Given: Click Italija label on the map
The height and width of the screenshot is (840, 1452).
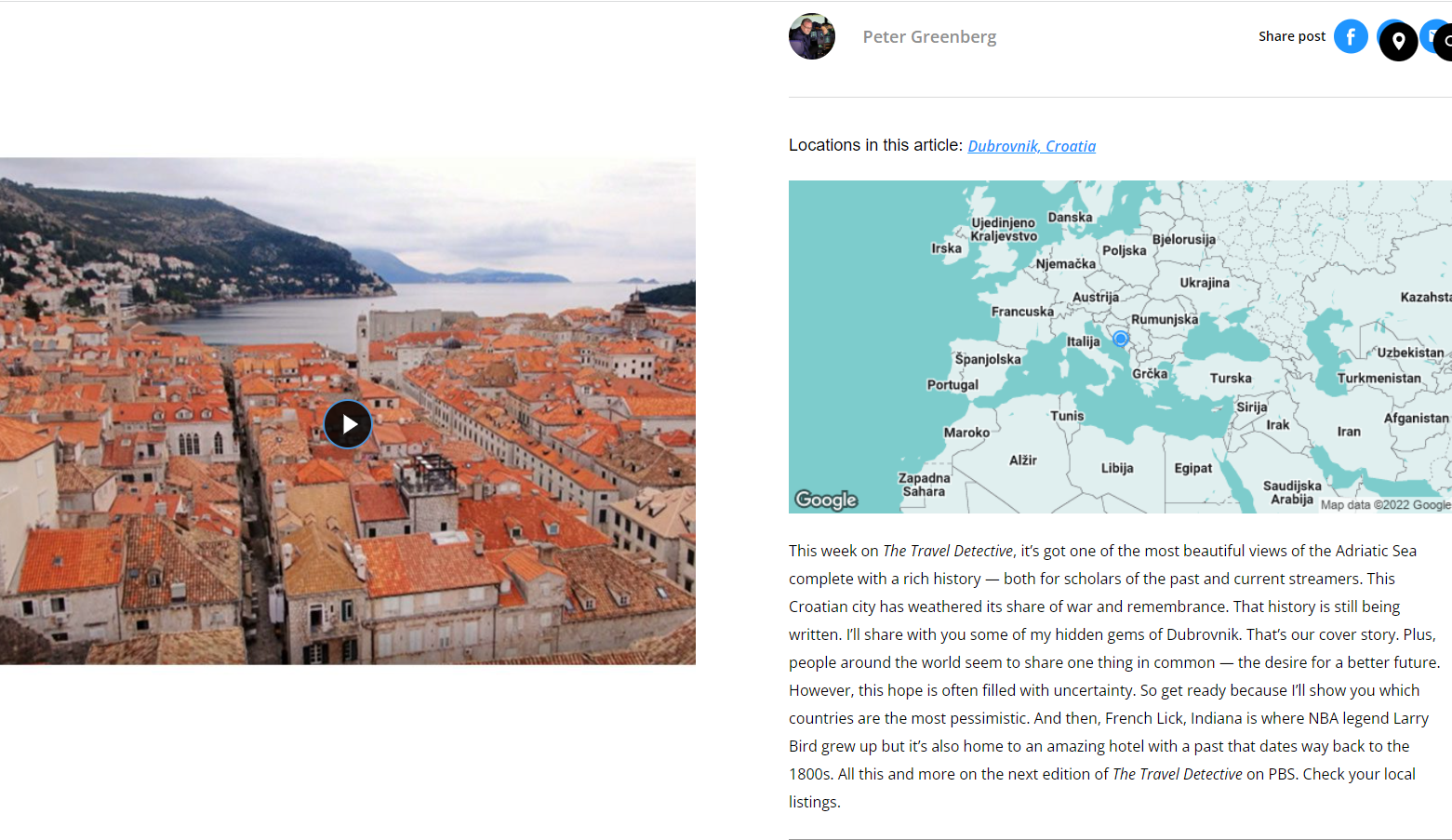Looking at the screenshot, I should point(1083,341).
